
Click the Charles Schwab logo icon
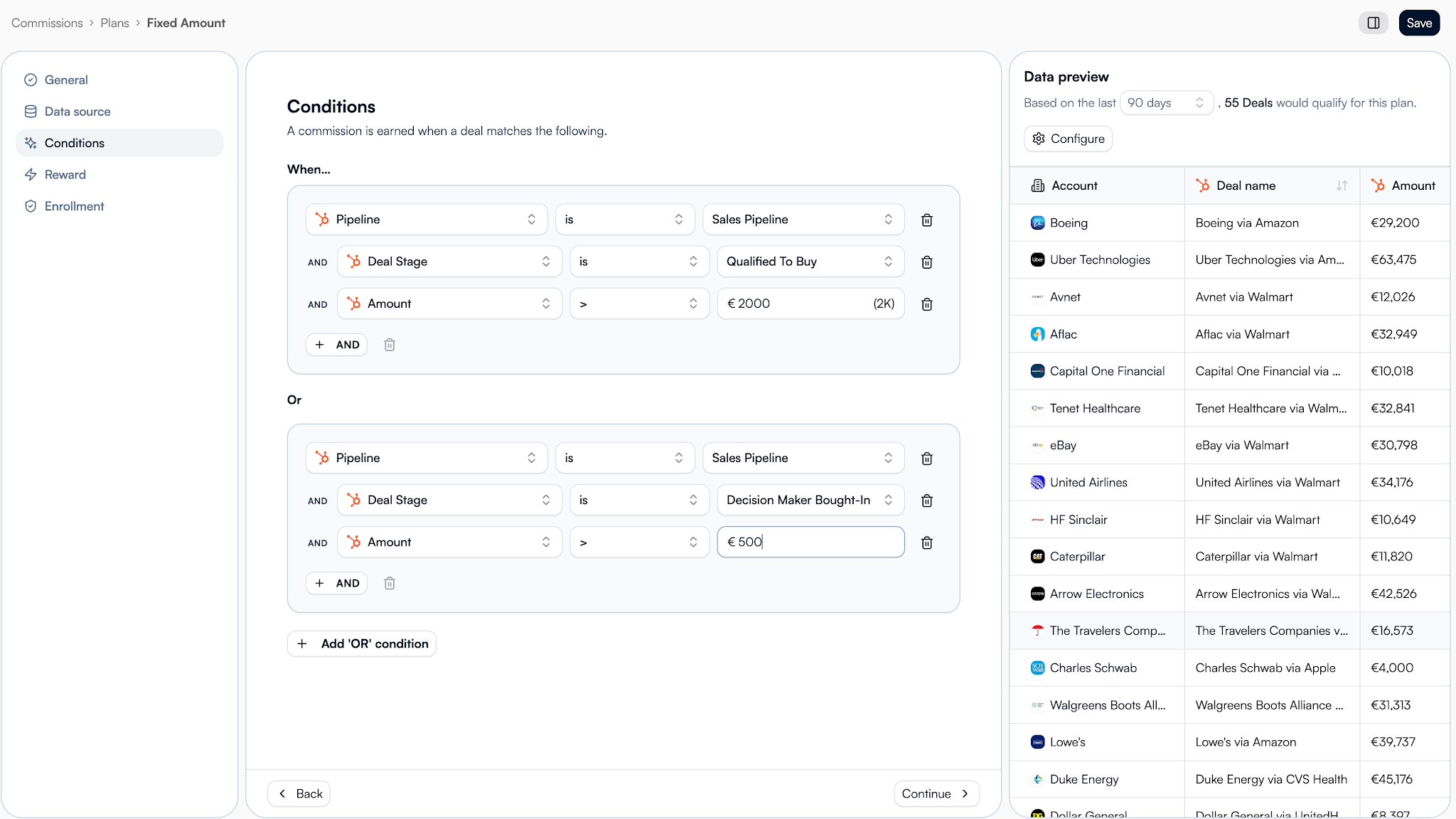pyautogui.click(x=1037, y=668)
